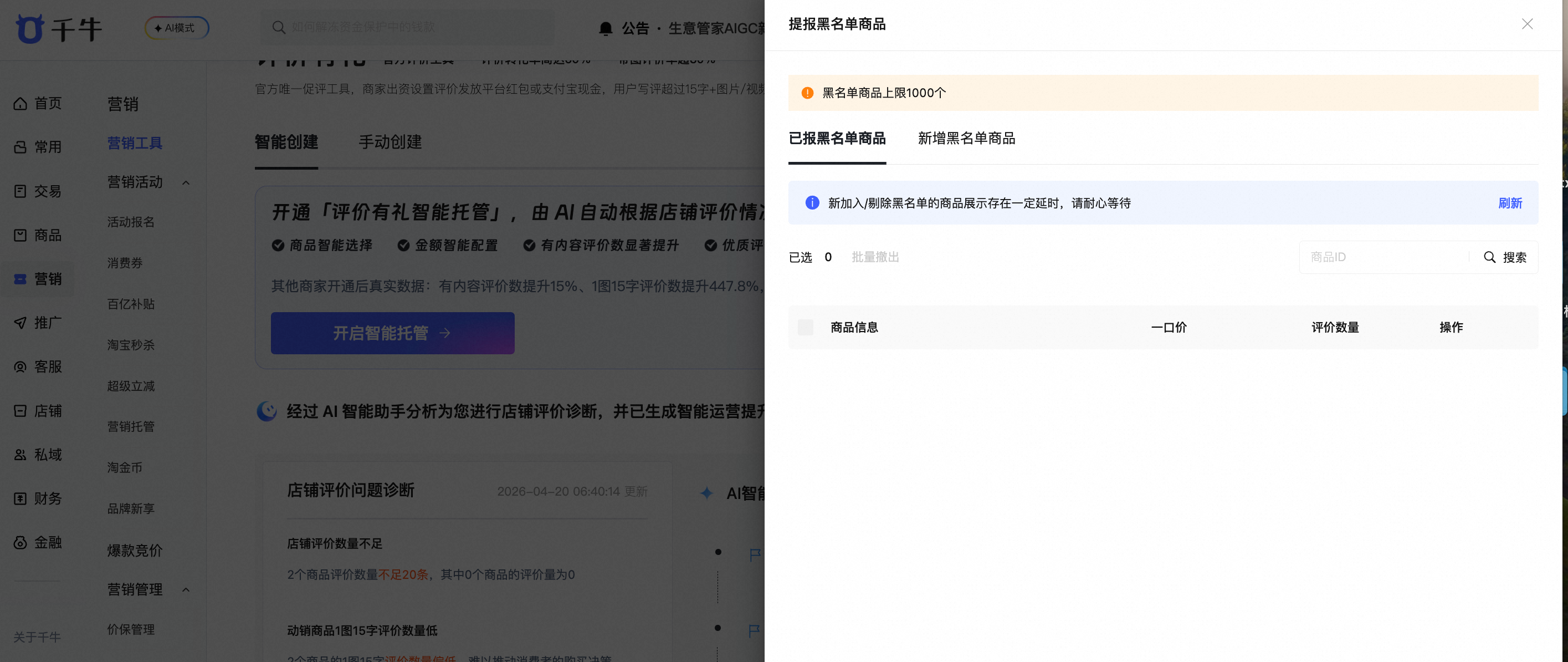The height and width of the screenshot is (662, 1568).
Task: Select the 已报黑名单商品 tab
Action: (x=837, y=138)
